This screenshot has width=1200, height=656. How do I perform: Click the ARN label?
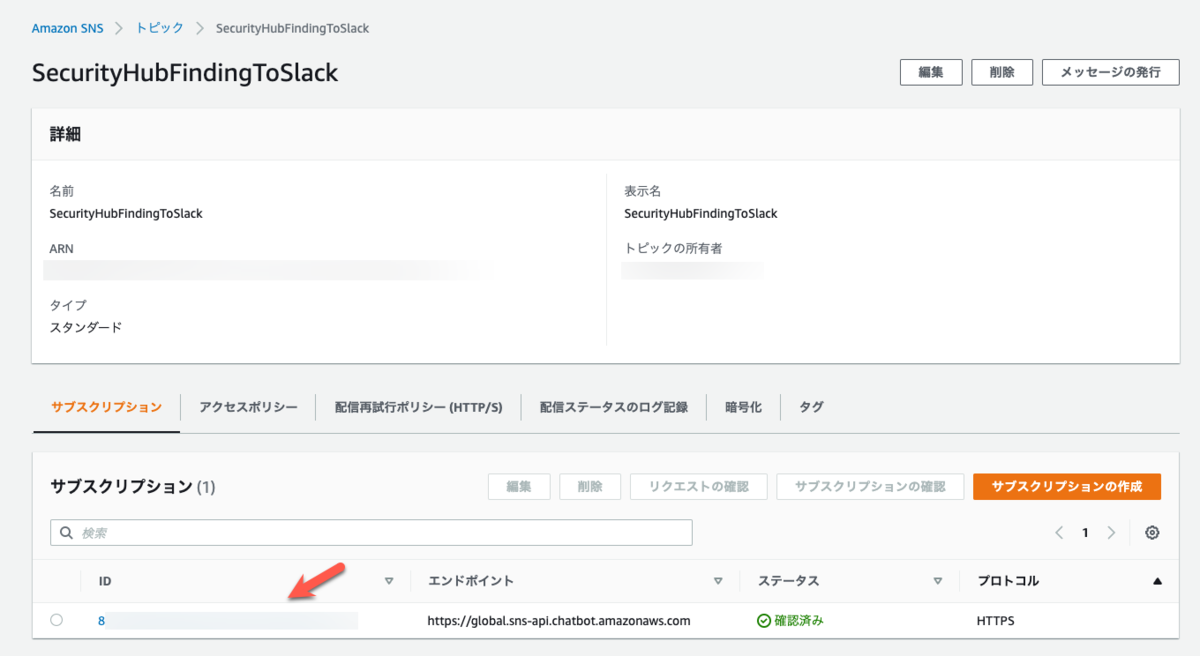click(x=61, y=248)
